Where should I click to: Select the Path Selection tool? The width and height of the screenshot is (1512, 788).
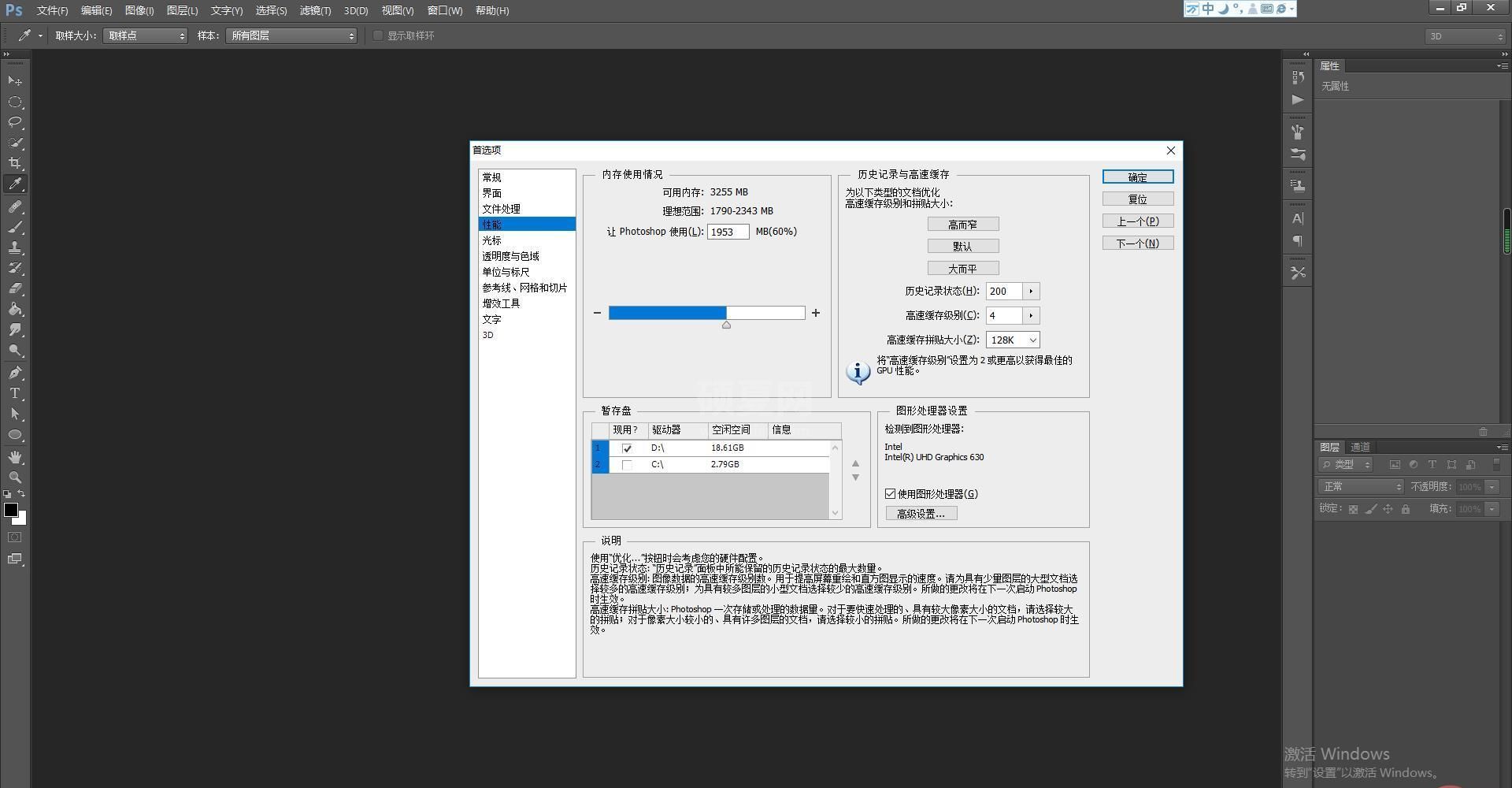[15, 414]
